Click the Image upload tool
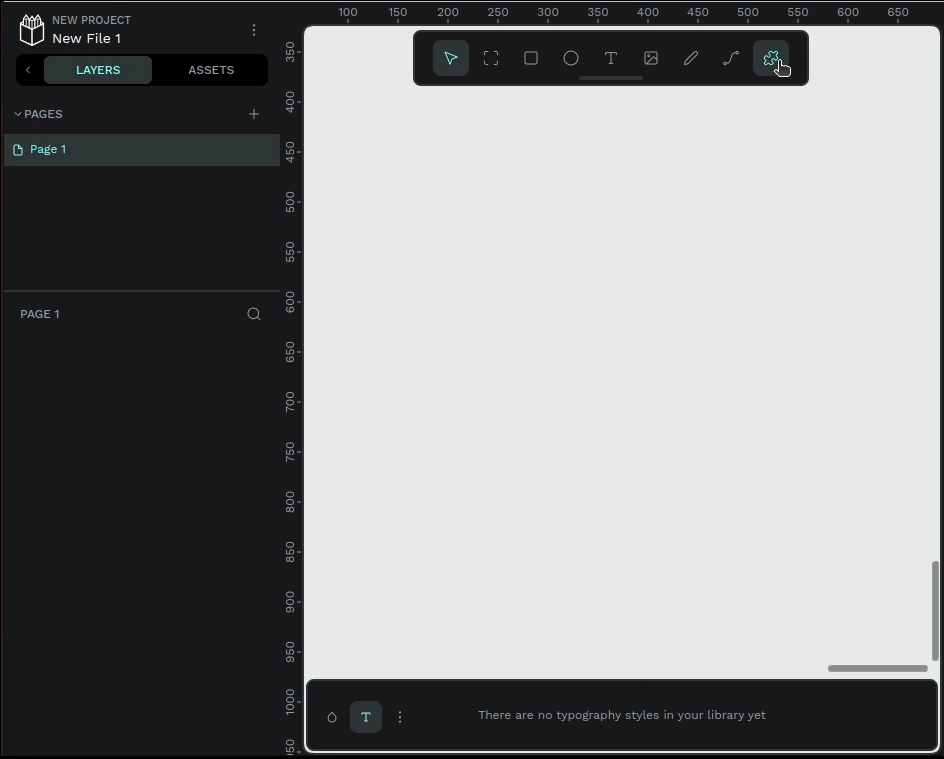This screenshot has height=759, width=944. pyautogui.click(x=651, y=58)
